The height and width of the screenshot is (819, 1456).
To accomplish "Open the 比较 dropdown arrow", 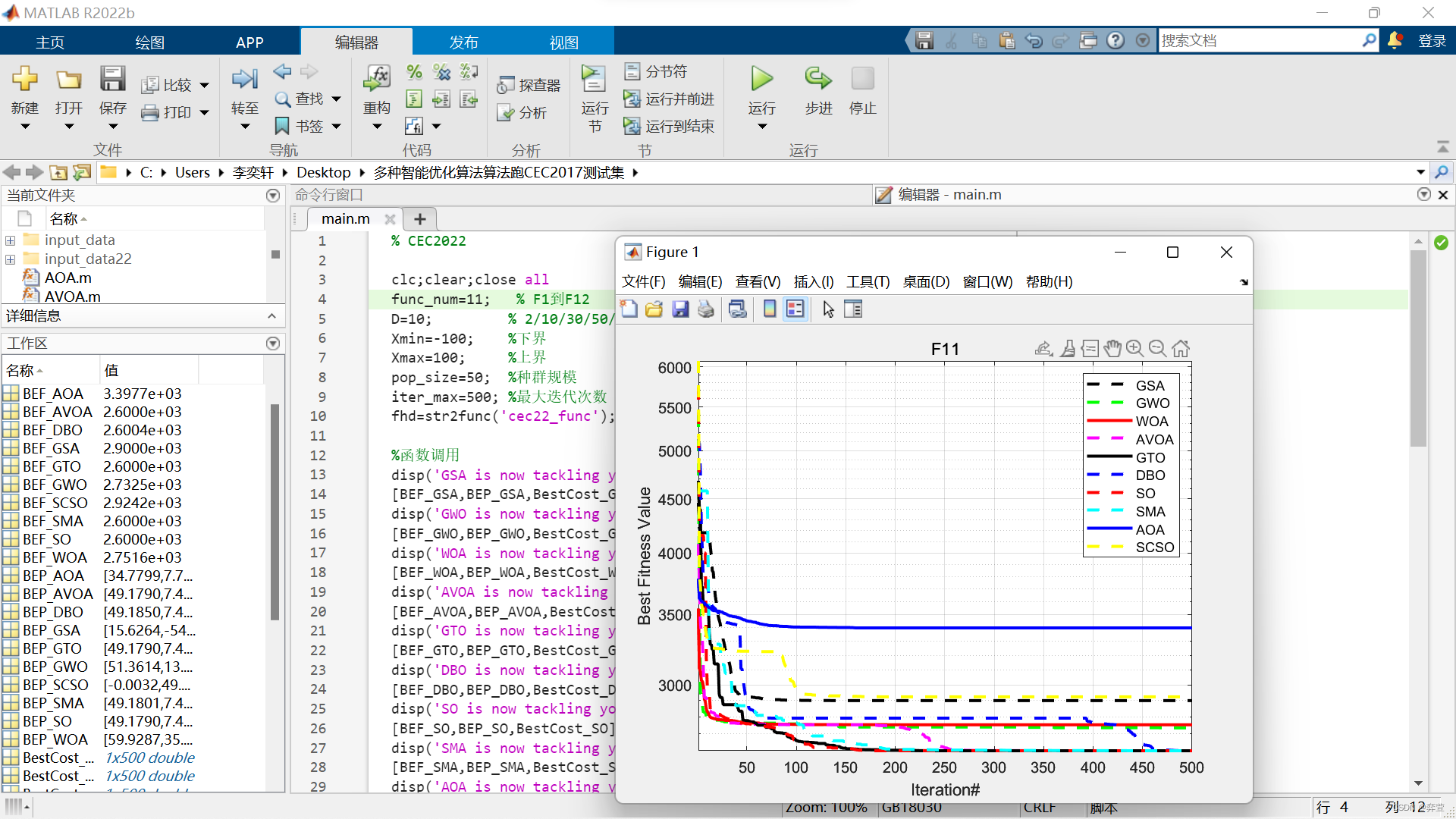I will 204,86.
